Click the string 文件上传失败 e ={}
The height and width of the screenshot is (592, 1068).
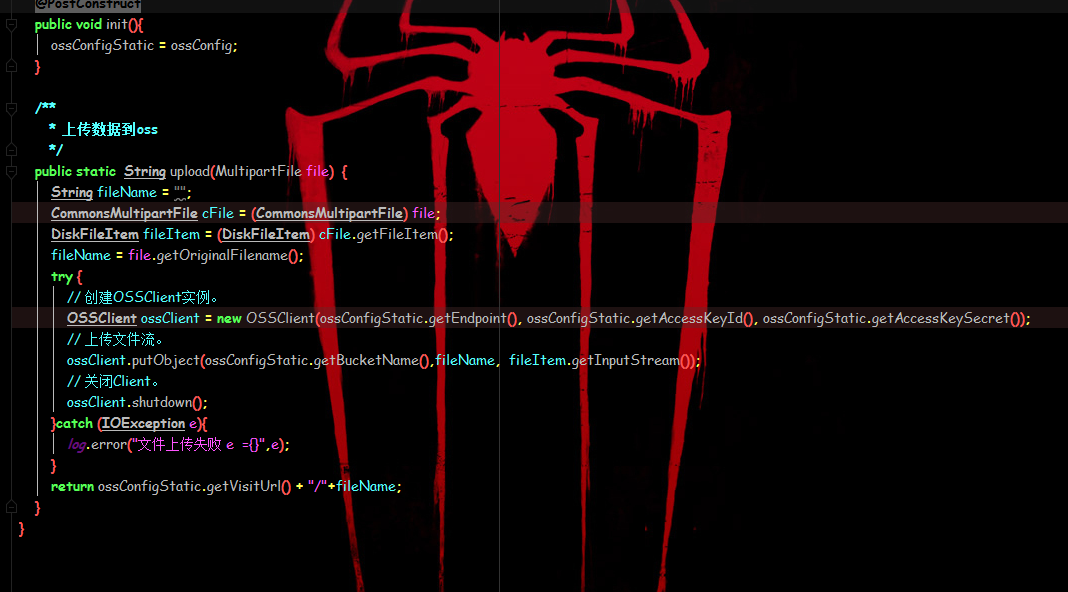tap(199, 446)
